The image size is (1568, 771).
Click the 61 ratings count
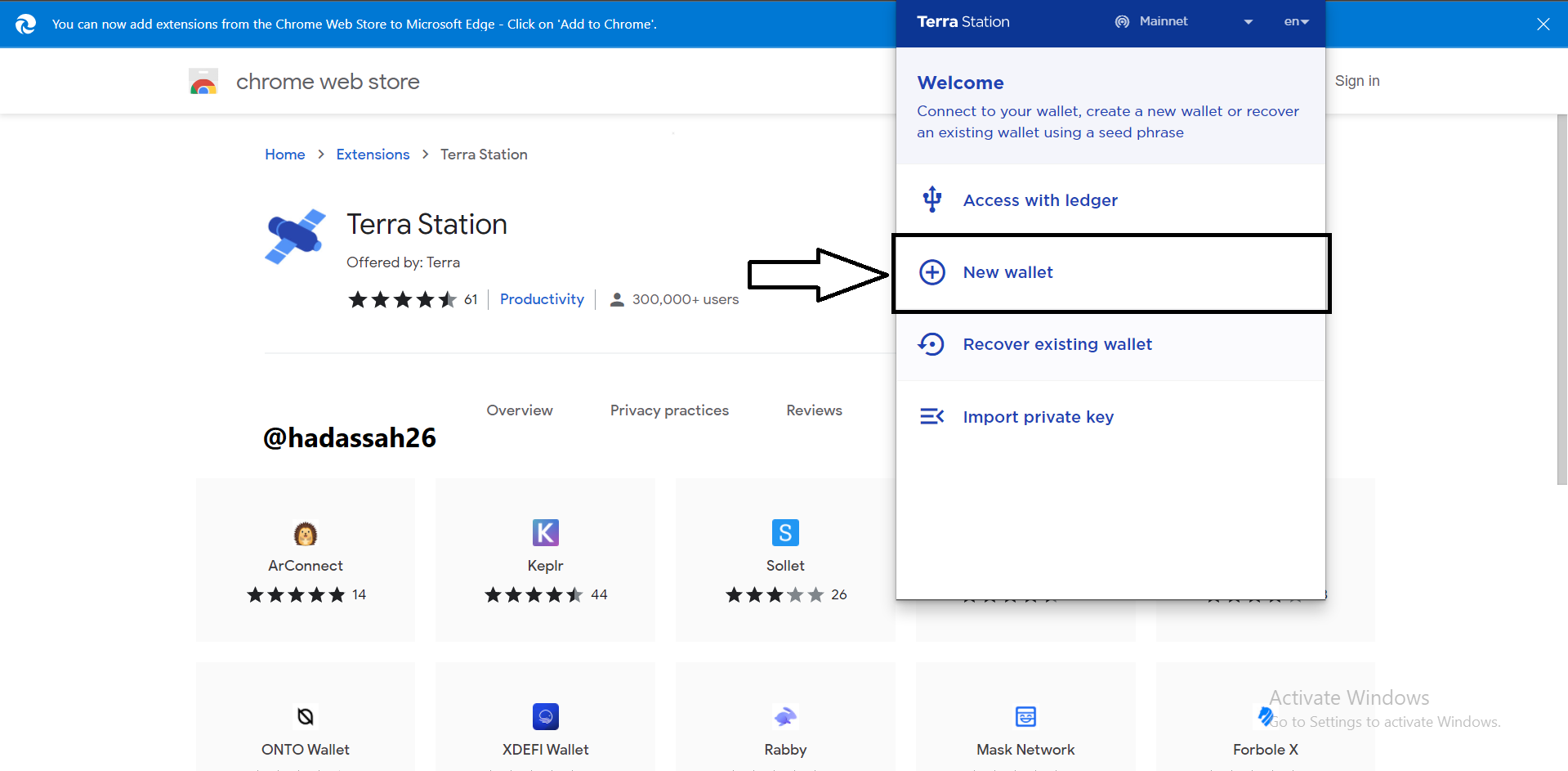tap(471, 300)
